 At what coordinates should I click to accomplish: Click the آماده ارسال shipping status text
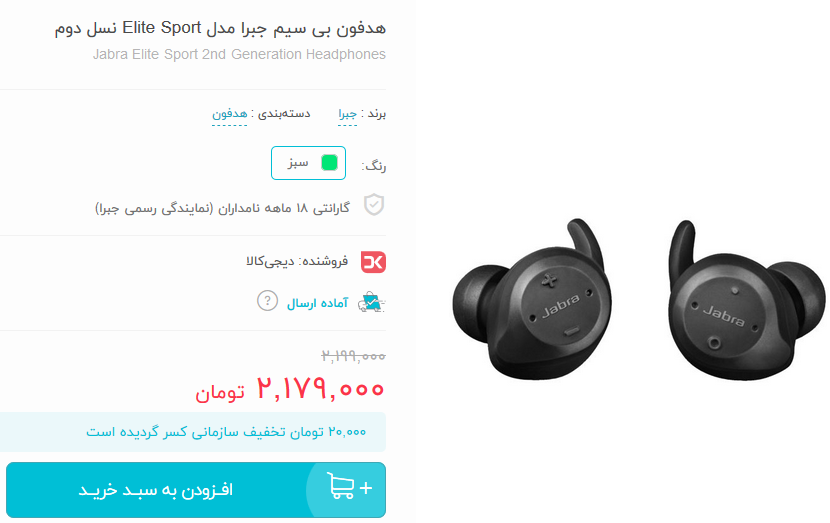coord(317,303)
